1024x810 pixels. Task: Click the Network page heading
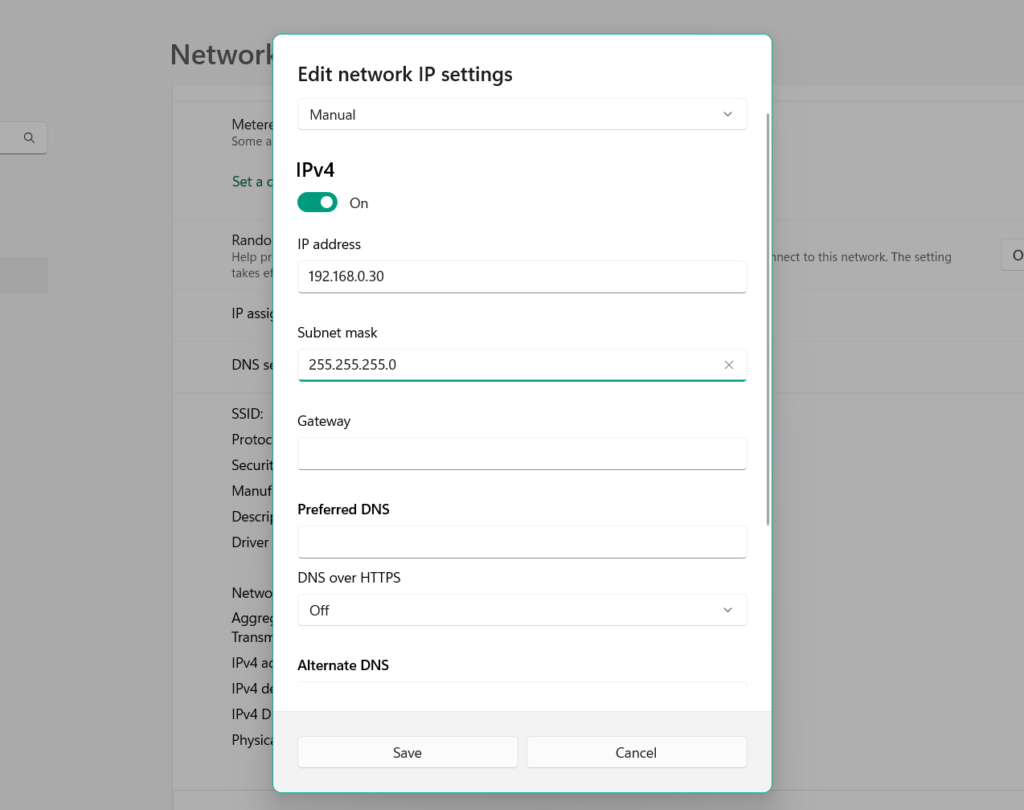[x=221, y=54]
